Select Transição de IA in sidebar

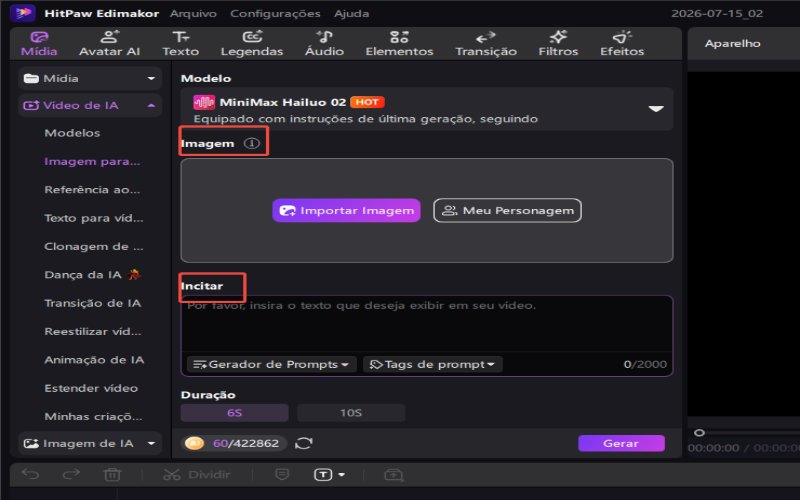coord(92,303)
